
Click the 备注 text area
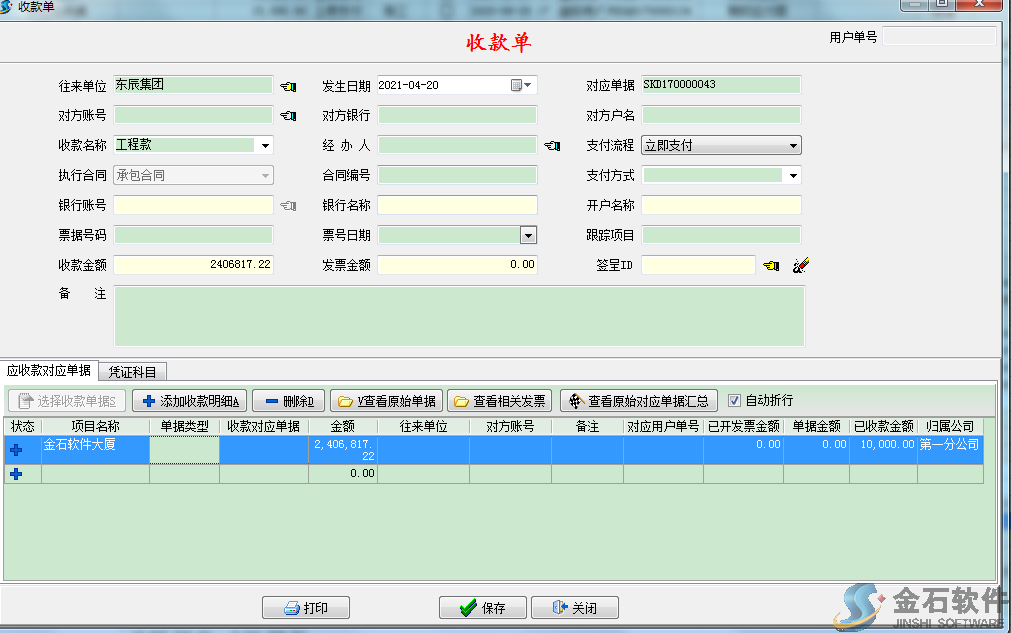[x=459, y=316]
